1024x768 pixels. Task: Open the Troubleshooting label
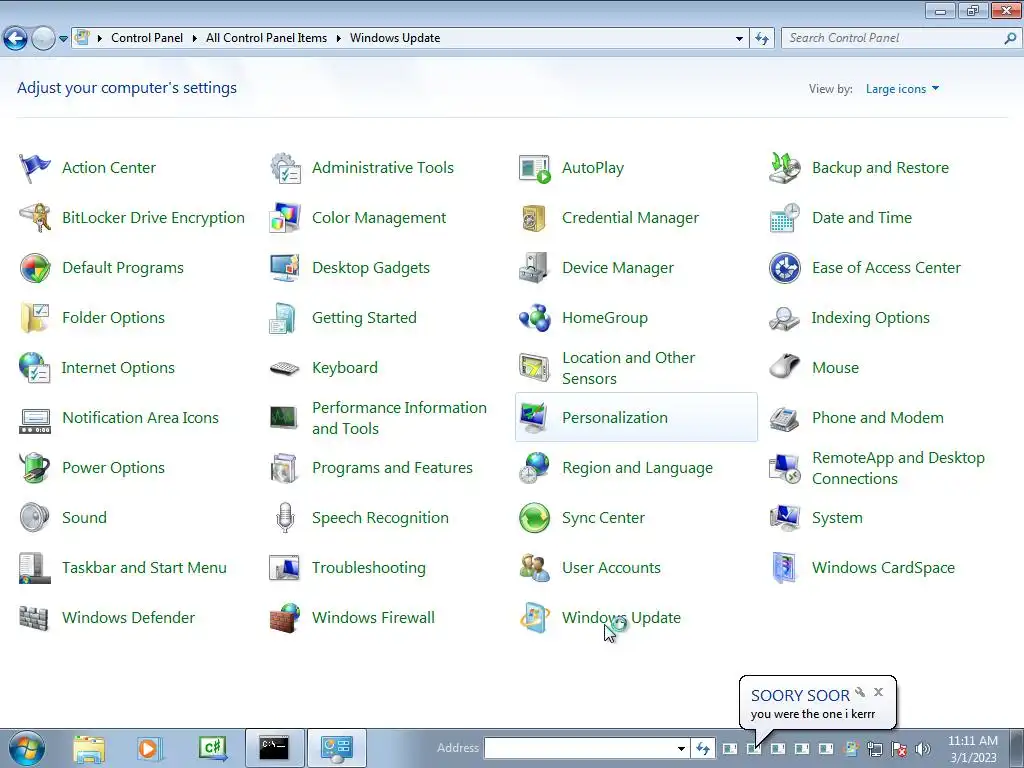tap(368, 568)
